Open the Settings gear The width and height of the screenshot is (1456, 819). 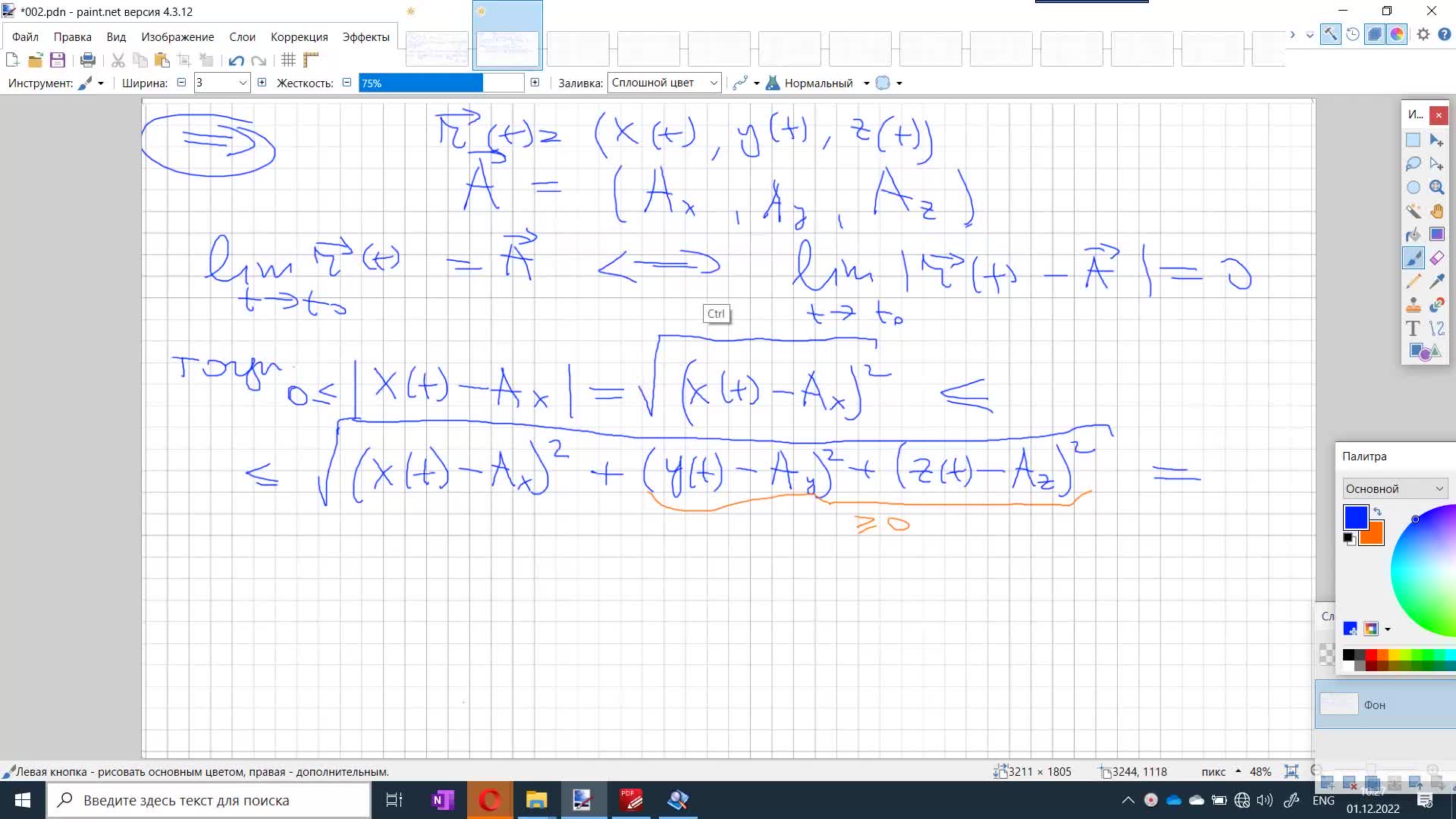1423,34
